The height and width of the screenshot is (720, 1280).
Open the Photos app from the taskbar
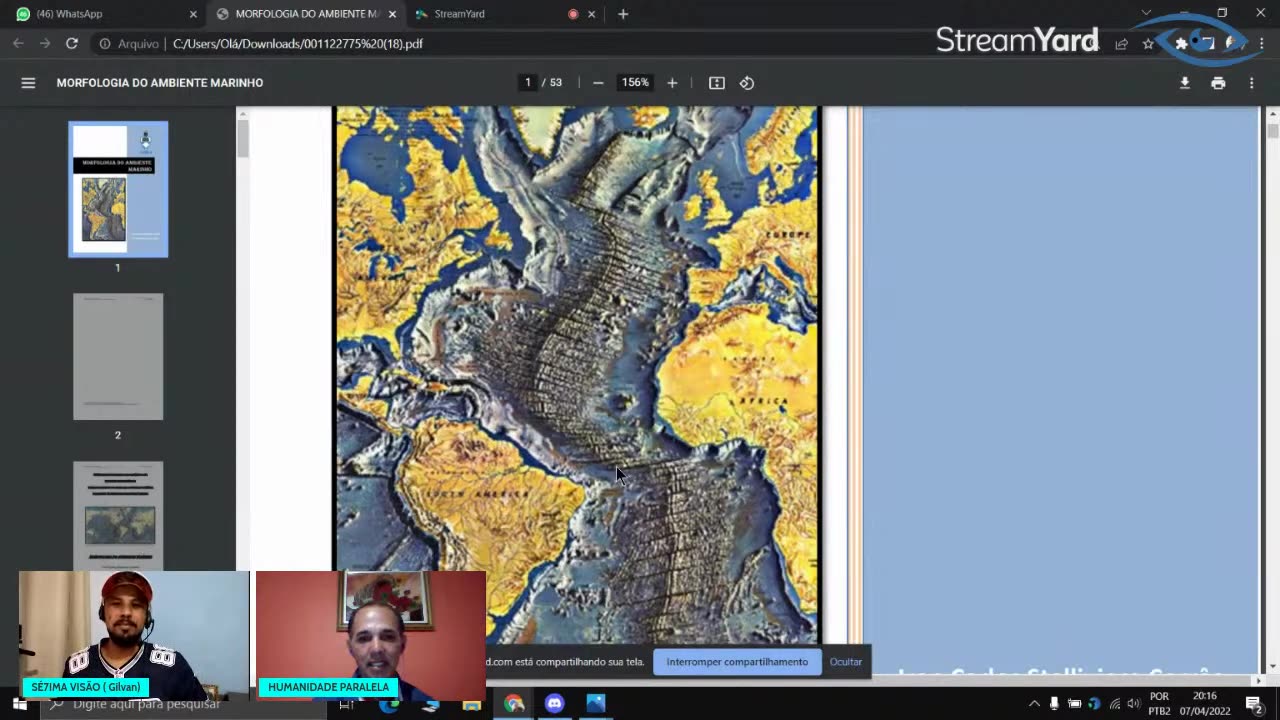[596, 704]
